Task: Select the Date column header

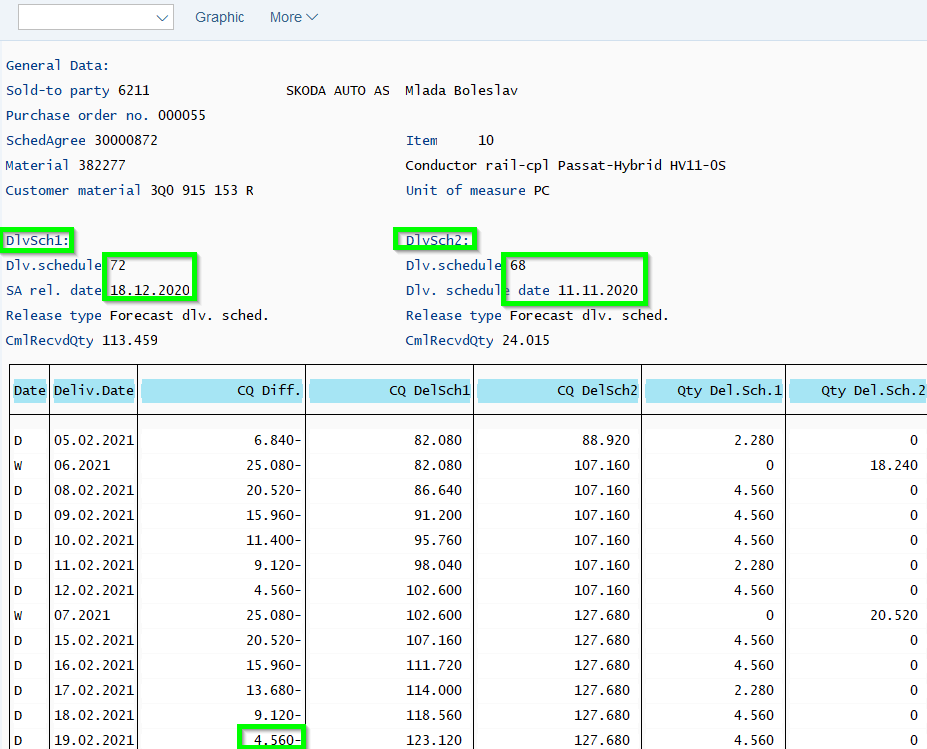Action: (x=29, y=391)
